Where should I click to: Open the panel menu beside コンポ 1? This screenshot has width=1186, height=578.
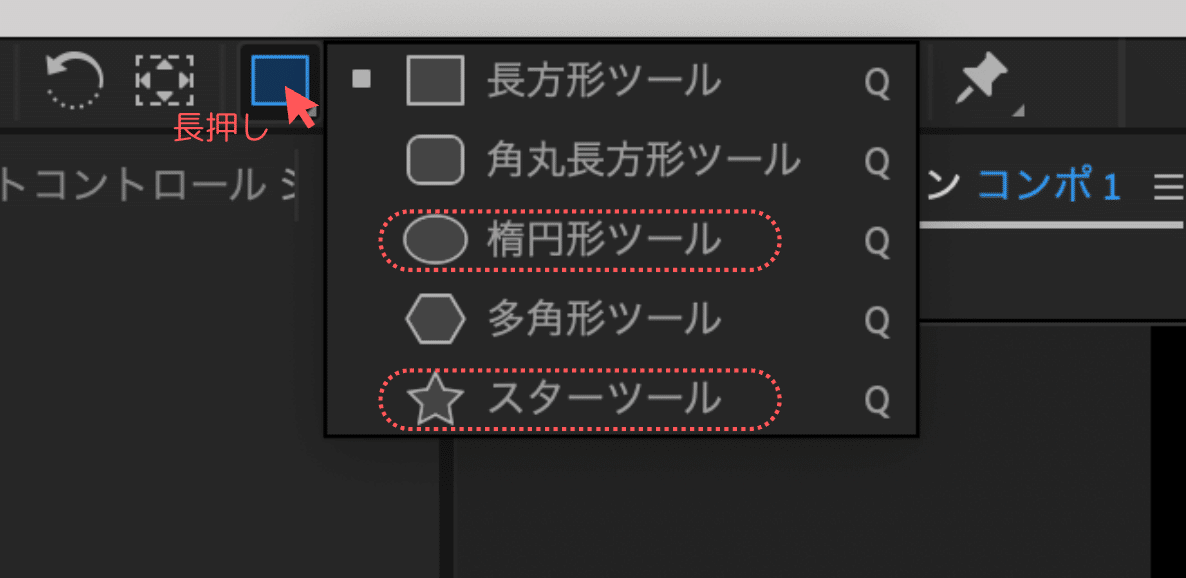(1169, 186)
